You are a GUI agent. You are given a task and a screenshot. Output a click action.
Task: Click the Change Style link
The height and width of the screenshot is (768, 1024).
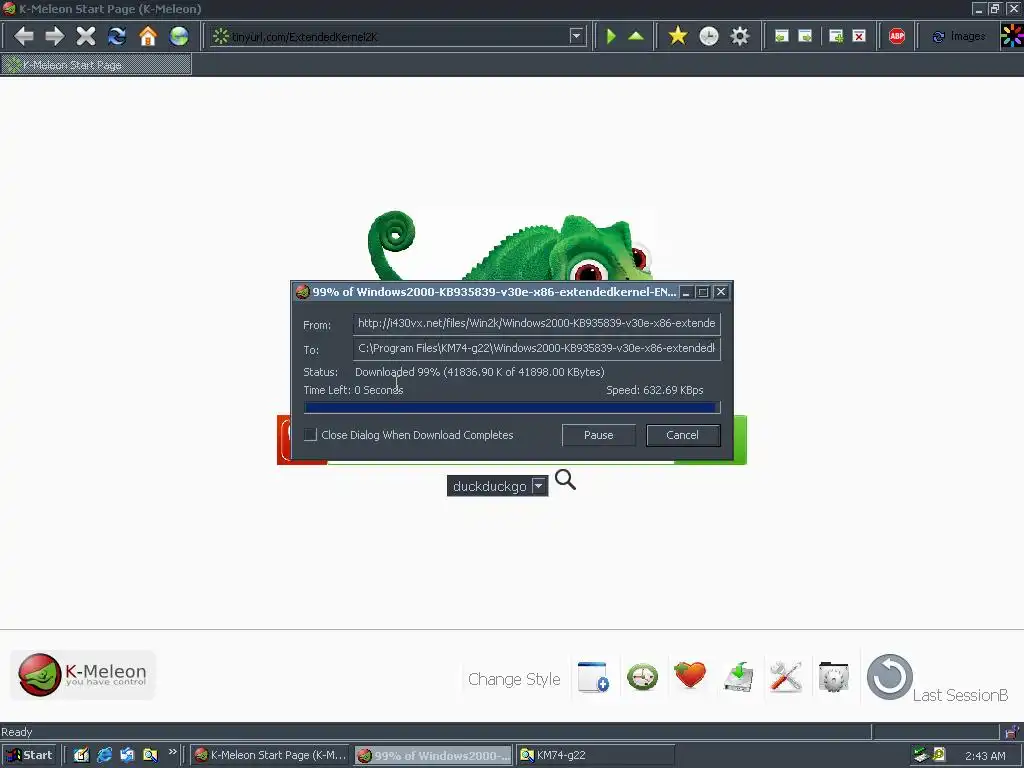[514, 679]
